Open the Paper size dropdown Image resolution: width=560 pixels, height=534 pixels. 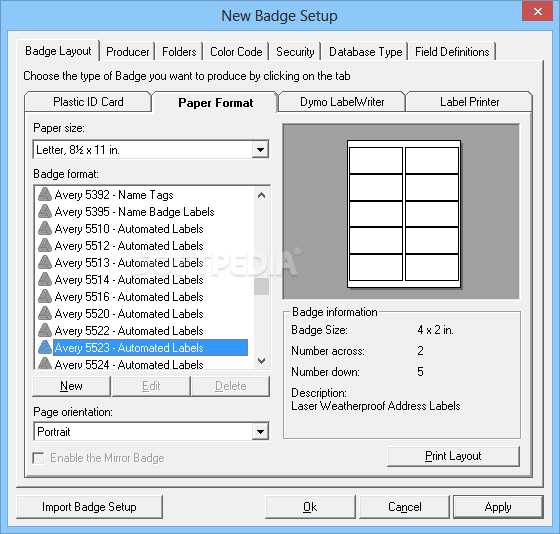pos(260,150)
